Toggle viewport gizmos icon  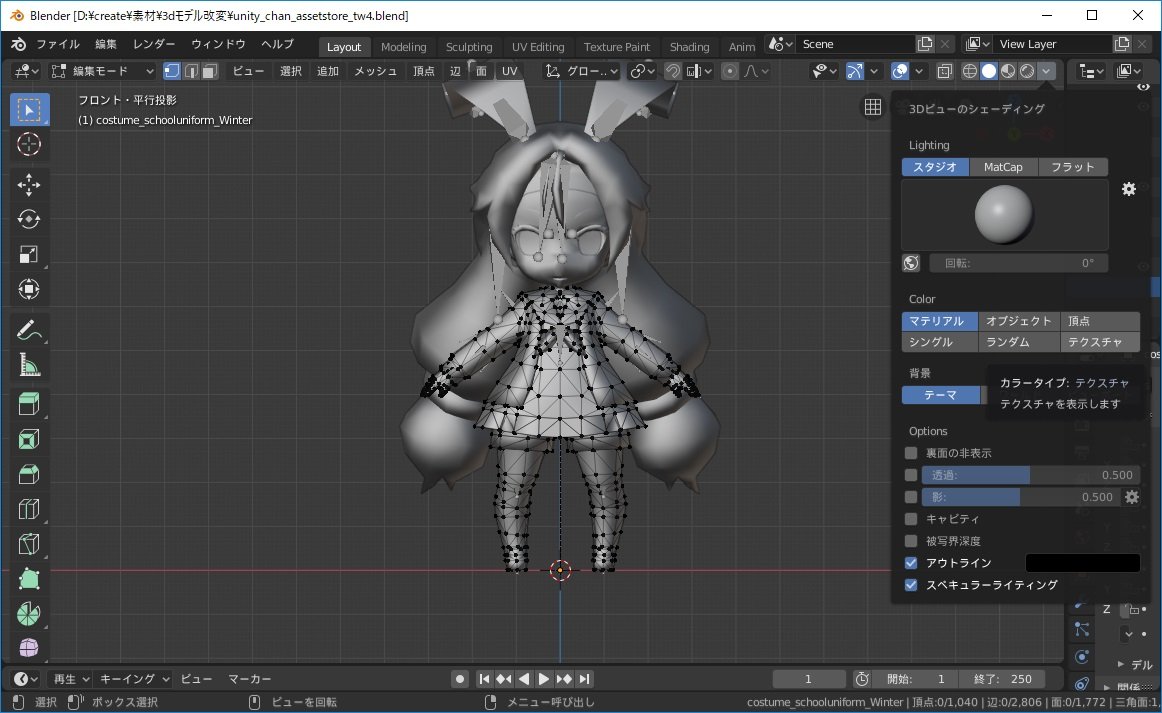pos(855,71)
